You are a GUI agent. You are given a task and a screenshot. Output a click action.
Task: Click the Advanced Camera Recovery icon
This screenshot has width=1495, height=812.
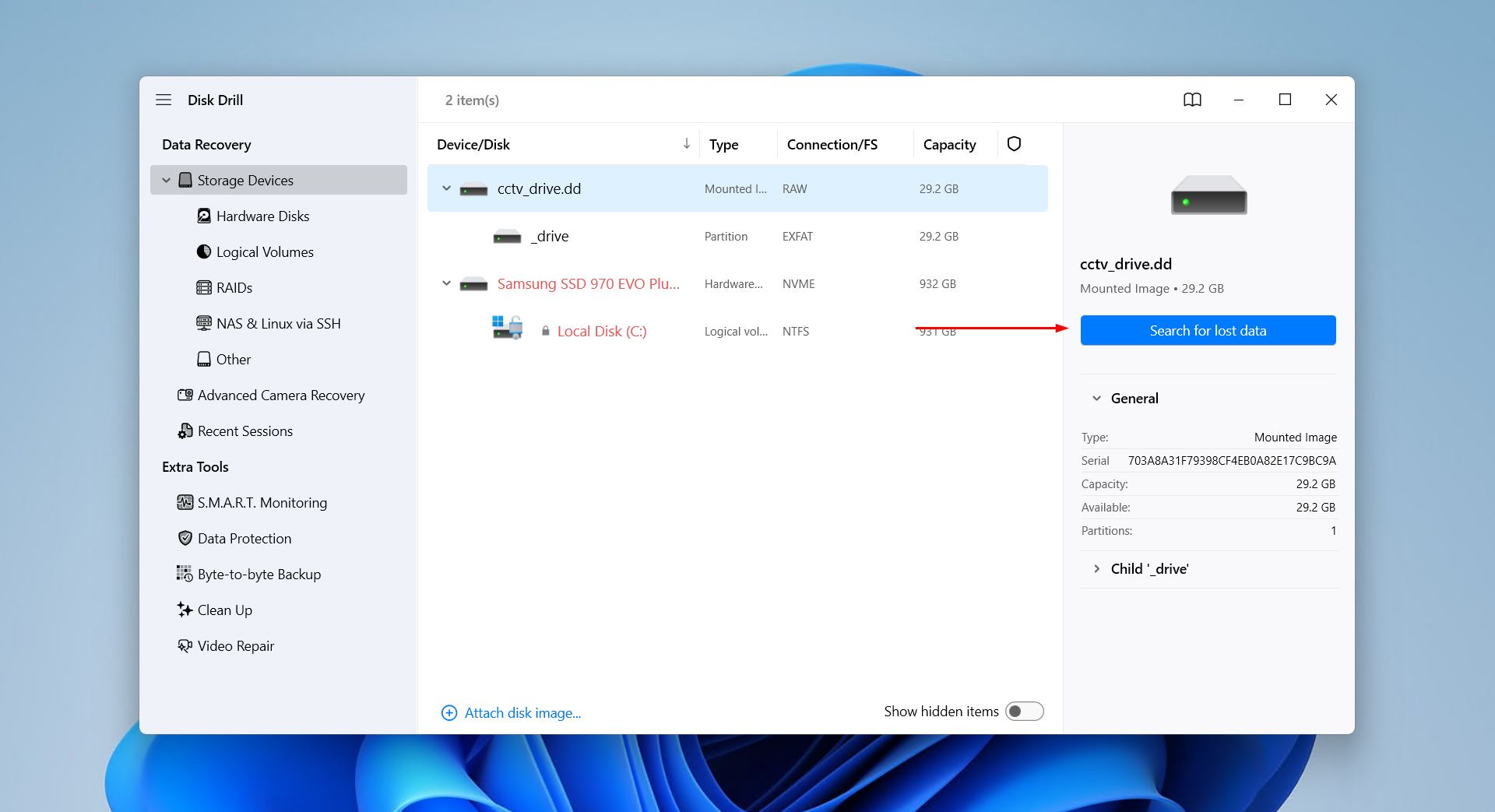[x=185, y=395]
